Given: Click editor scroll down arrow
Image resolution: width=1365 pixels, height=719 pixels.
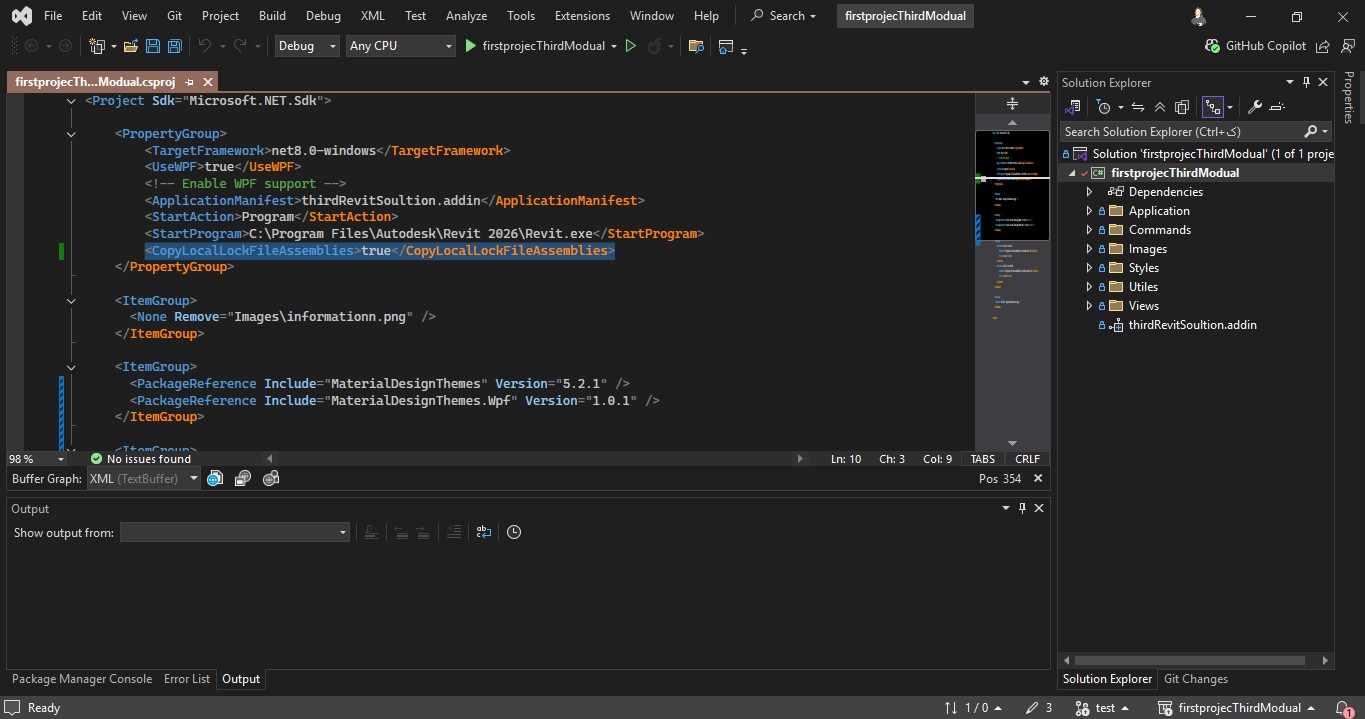Looking at the screenshot, I should pos(1012,443).
